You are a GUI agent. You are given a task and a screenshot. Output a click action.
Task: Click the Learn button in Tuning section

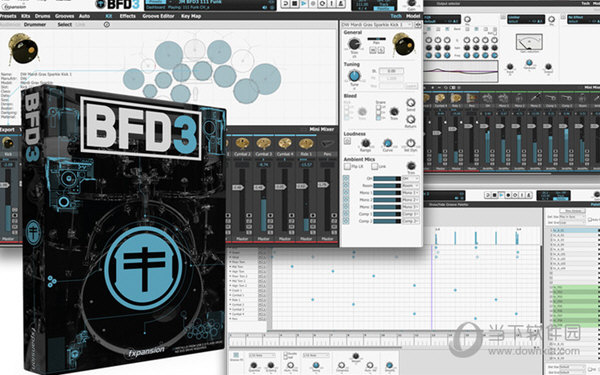411,86
